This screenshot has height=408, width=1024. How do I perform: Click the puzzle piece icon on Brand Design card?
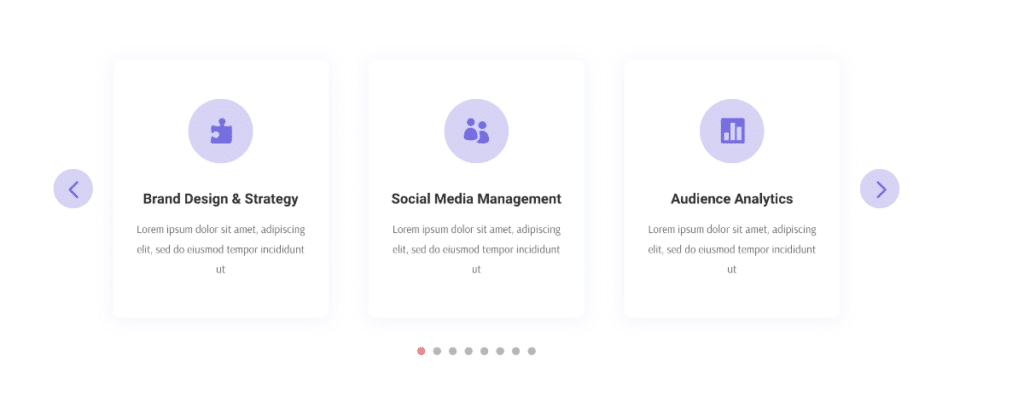coord(221,131)
